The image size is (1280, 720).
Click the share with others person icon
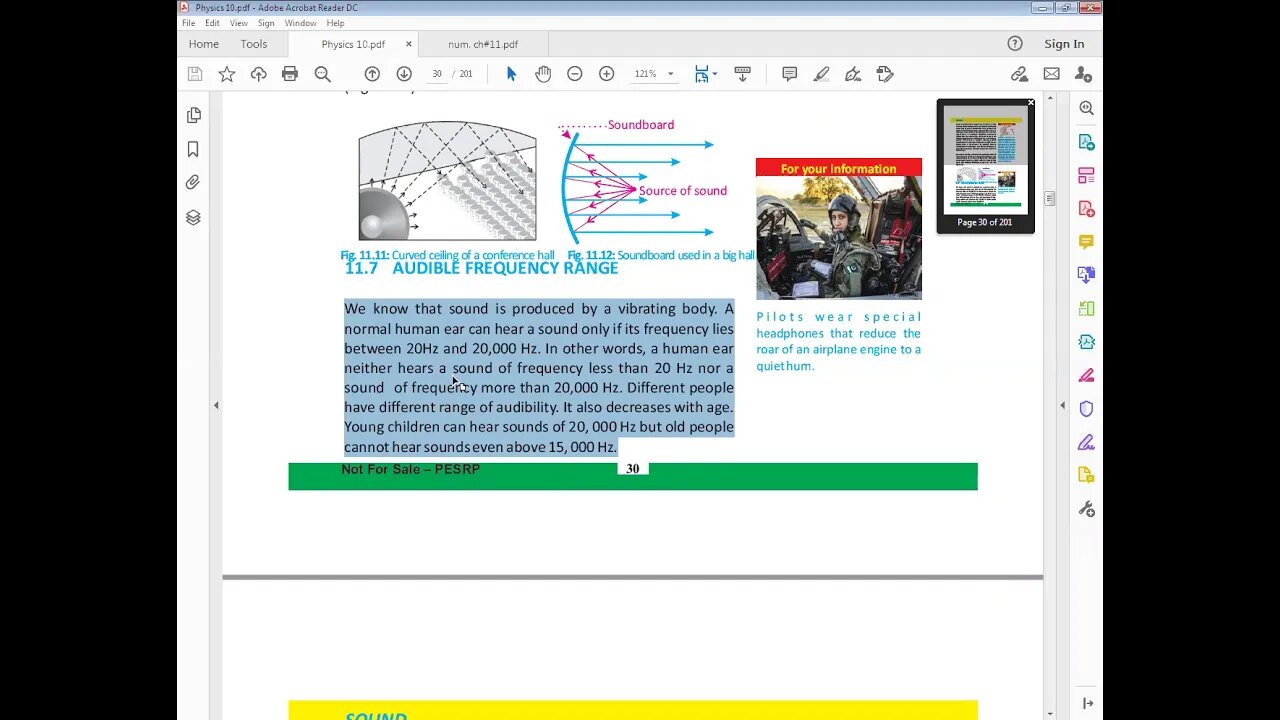coord(1083,74)
